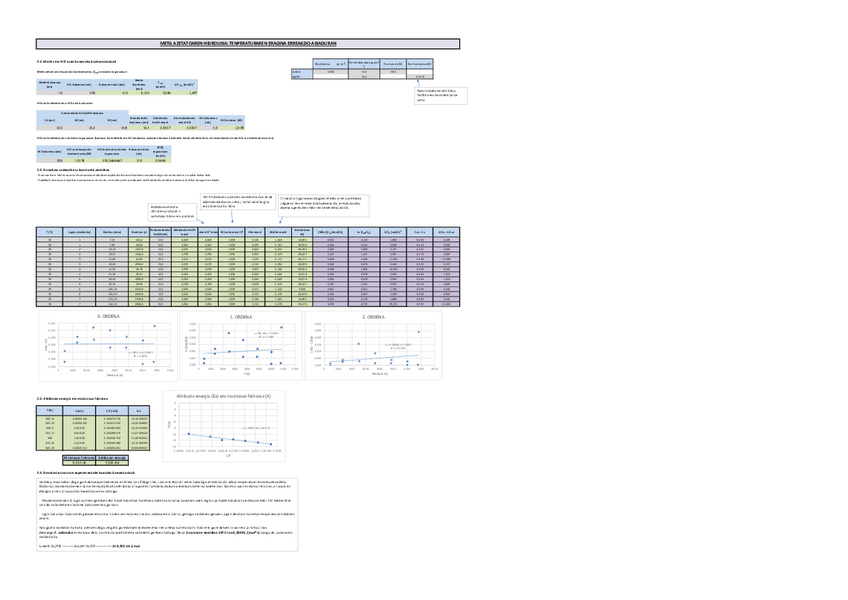
Task: Select the '1. ORDENA' chart title
Action: point(240,317)
